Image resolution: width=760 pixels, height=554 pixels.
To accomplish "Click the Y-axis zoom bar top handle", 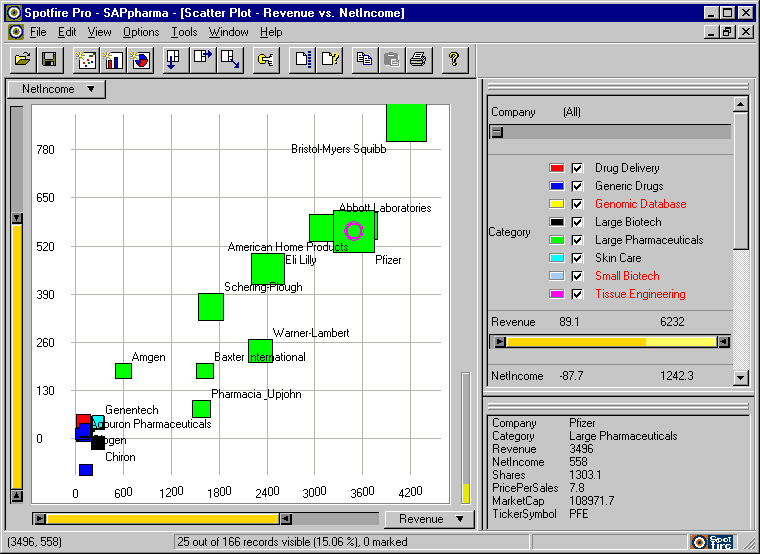I will click(16, 218).
